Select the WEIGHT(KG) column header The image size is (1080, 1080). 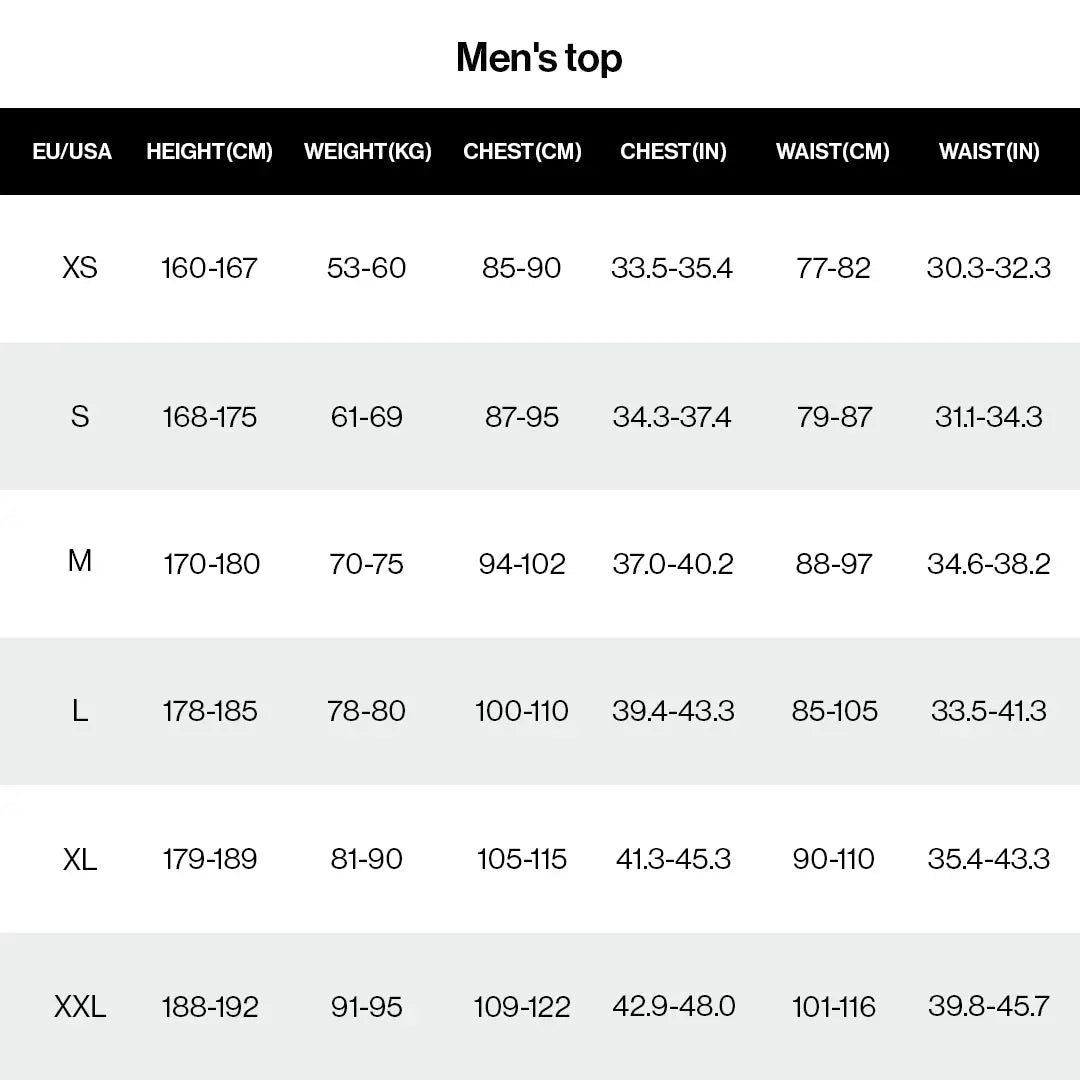click(368, 152)
